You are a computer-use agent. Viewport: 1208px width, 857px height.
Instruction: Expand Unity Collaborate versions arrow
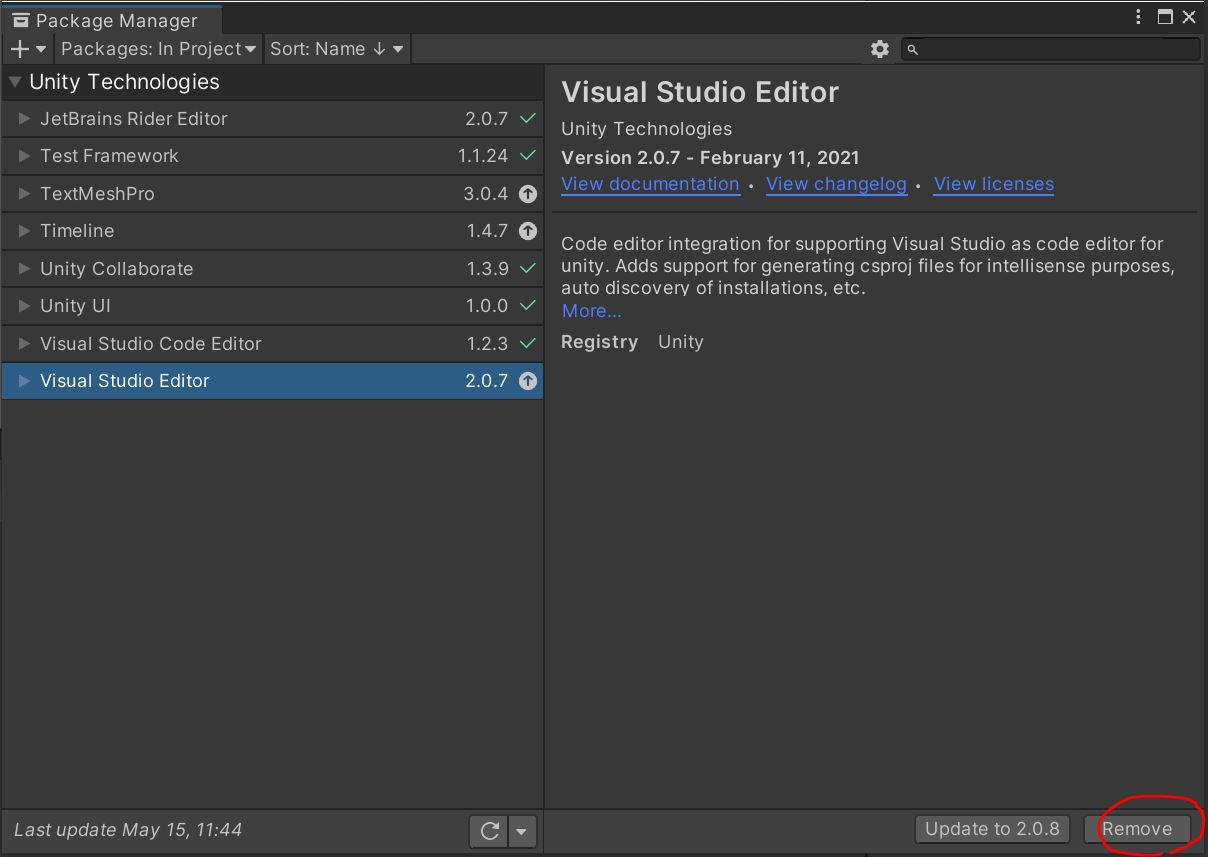click(25, 269)
